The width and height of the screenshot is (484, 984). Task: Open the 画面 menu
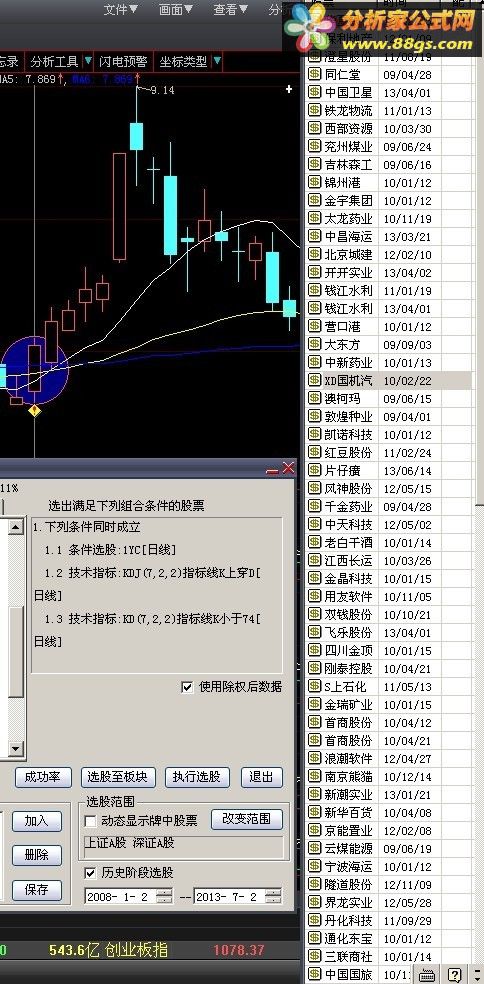coord(176,9)
